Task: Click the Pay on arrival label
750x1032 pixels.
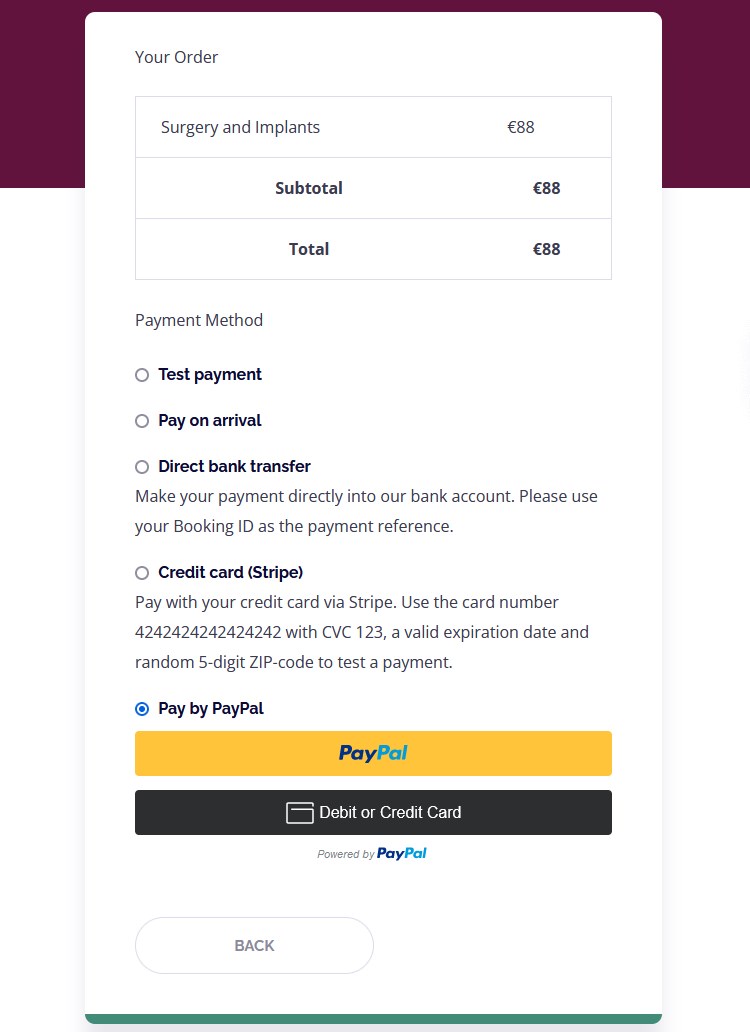Action: 210,421
